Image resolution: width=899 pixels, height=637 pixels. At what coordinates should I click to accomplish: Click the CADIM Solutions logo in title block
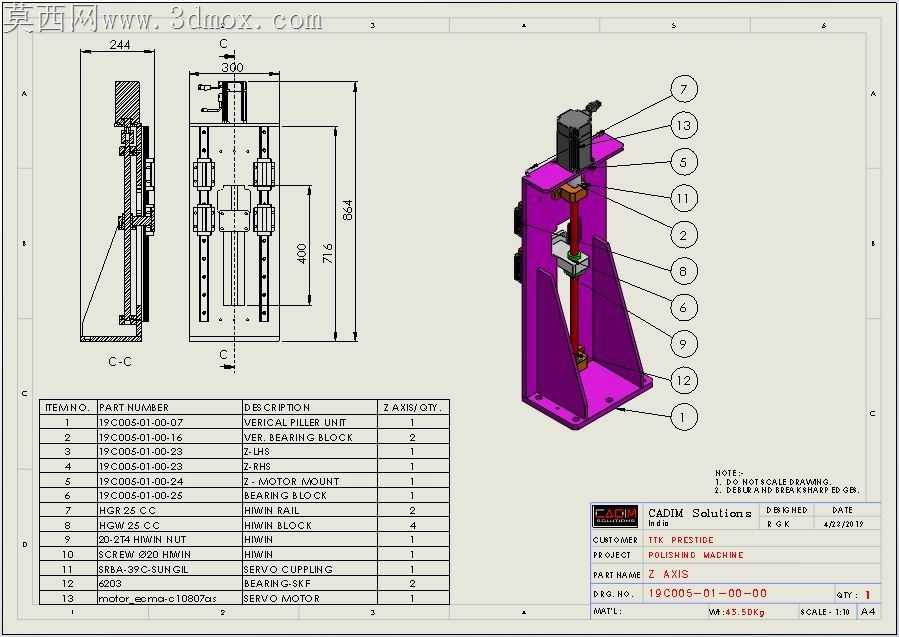[615, 516]
